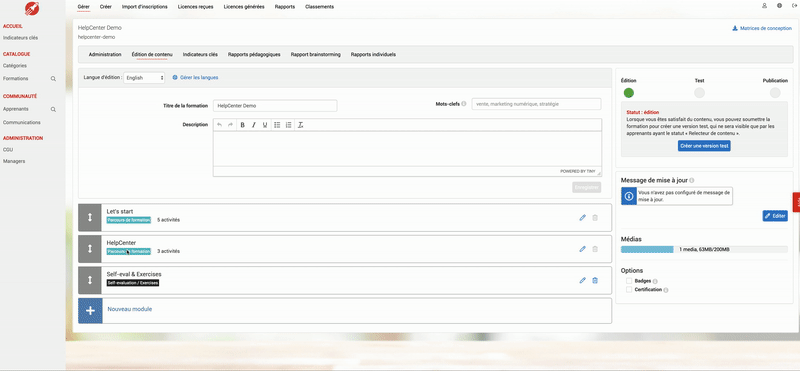Viewport: 800px width, 371px height.
Task: Insert a bullet list in the description editor
Action: (x=277, y=125)
